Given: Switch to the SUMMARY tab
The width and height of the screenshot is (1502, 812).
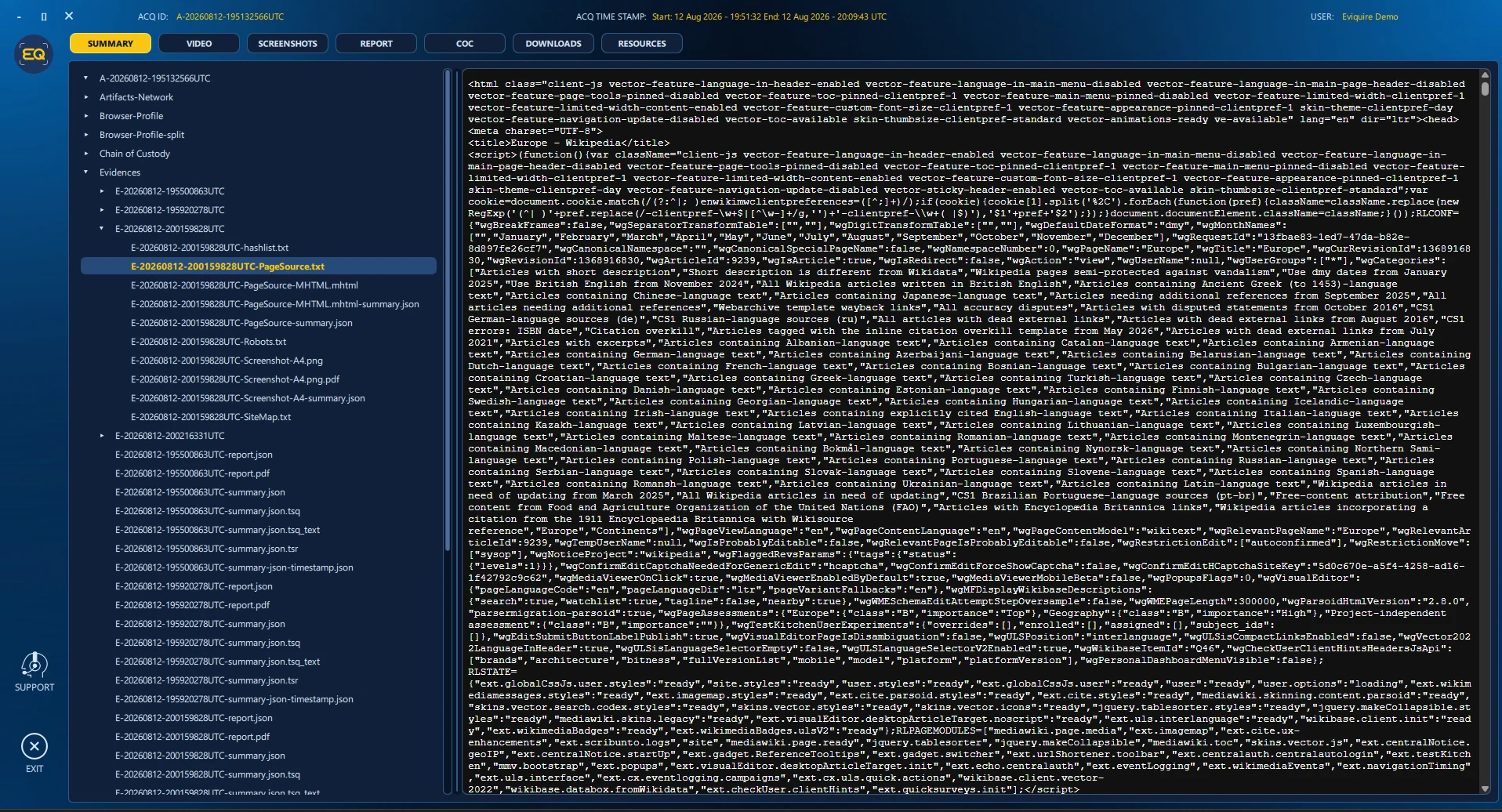Looking at the screenshot, I should coord(111,44).
